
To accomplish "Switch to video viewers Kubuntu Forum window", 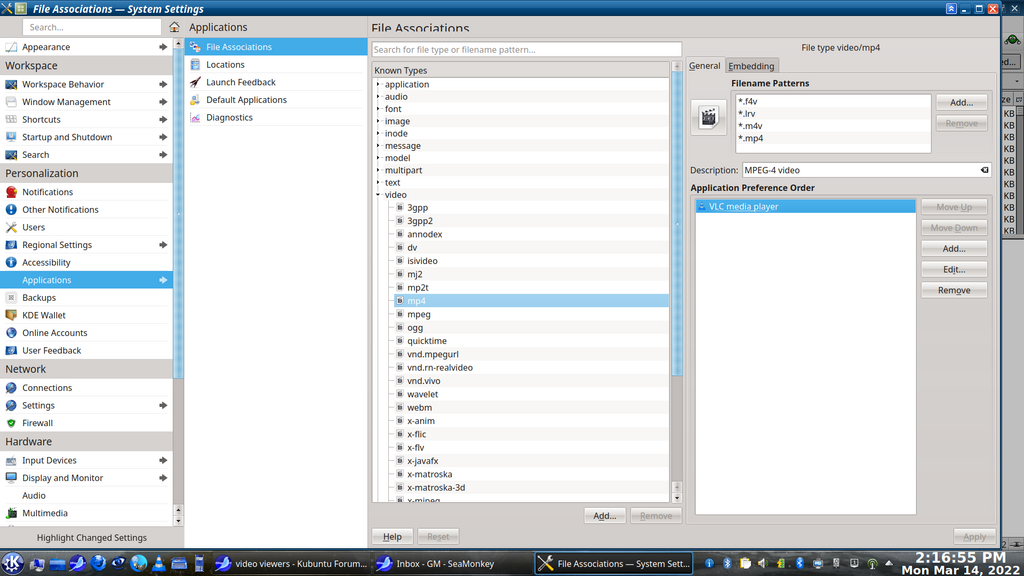I will click(292, 564).
